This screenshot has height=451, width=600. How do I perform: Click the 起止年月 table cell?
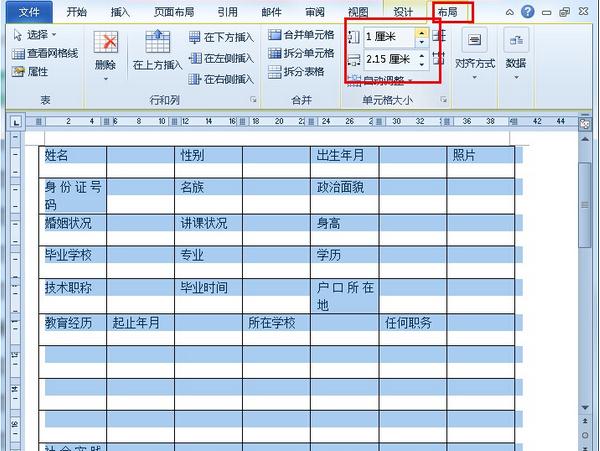pyautogui.click(x=140, y=329)
